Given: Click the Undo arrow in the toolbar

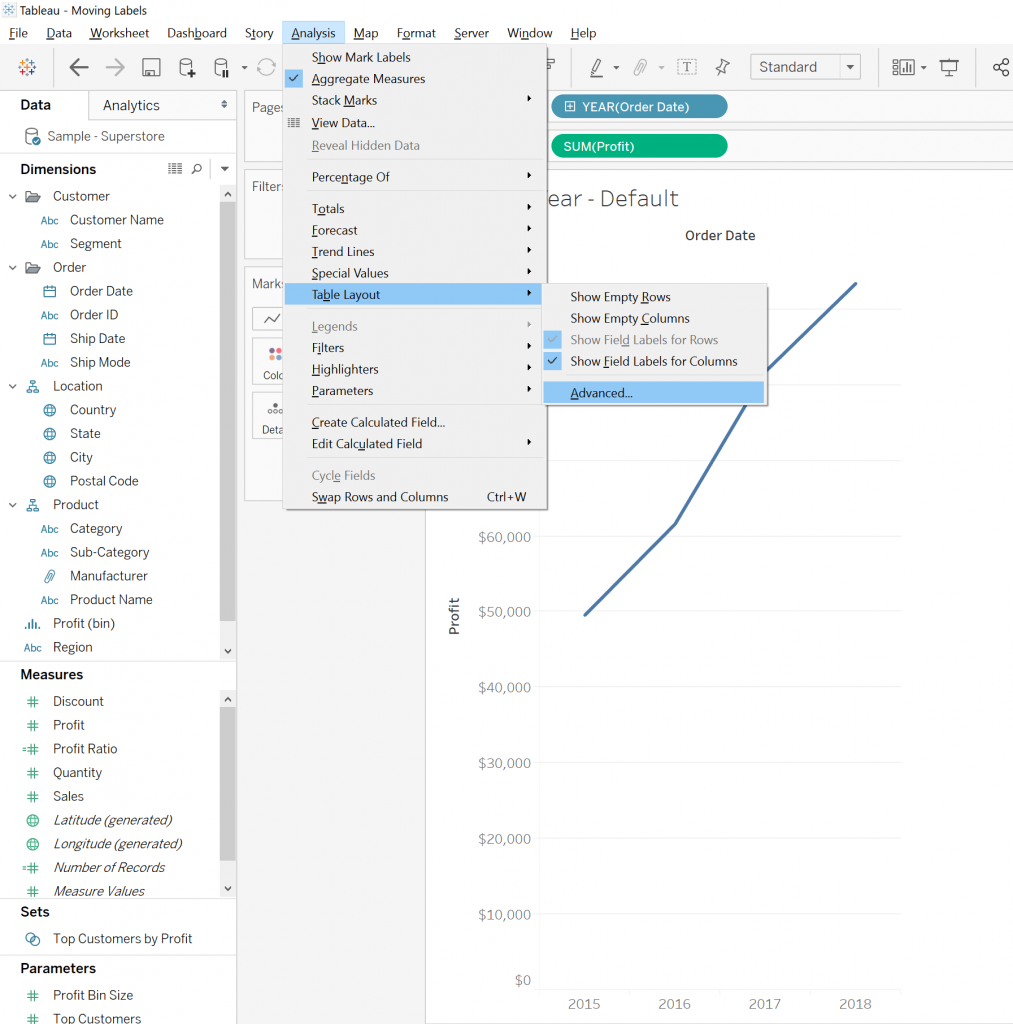Looking at the screenshot, I should (78, 67).
